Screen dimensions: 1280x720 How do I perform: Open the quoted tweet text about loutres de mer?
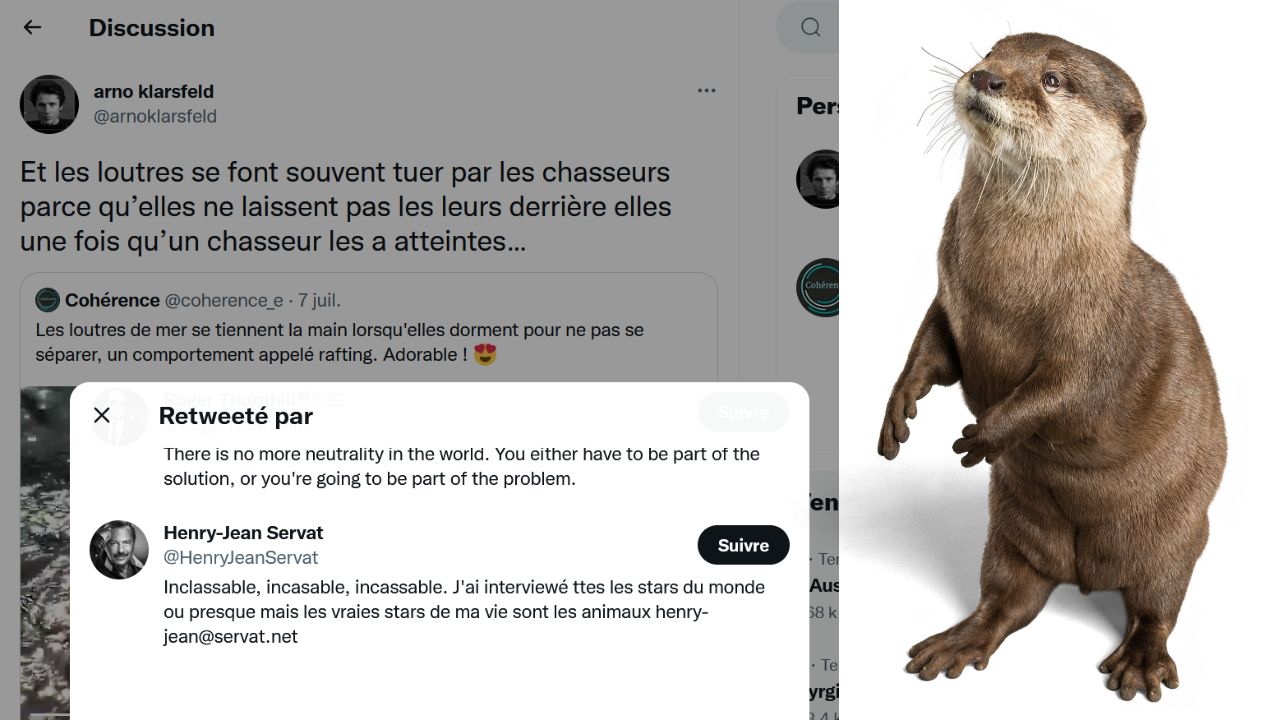pyautogui.click(x=340, y=342)
